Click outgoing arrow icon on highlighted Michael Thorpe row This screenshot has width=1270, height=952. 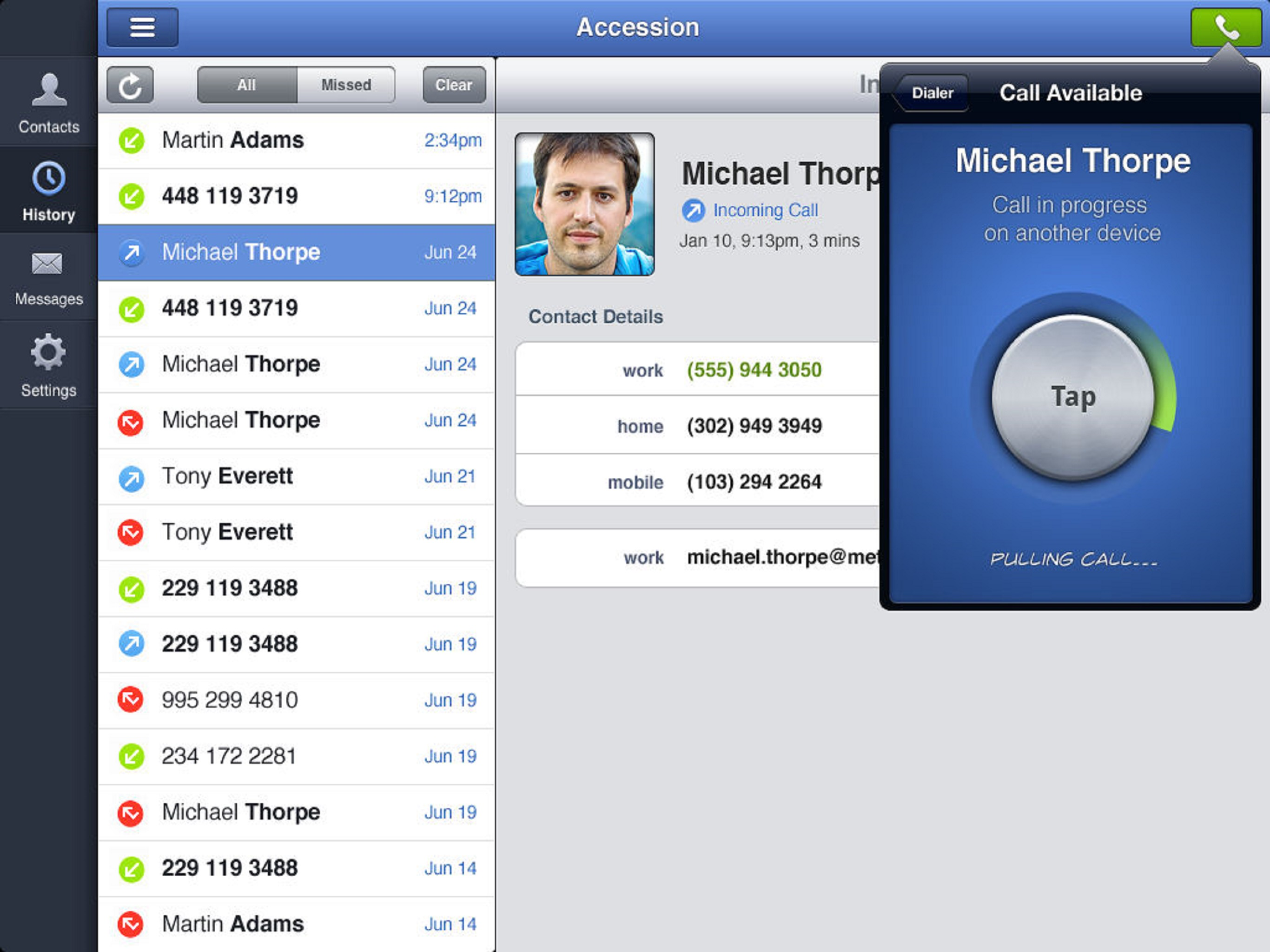[132, 252]
